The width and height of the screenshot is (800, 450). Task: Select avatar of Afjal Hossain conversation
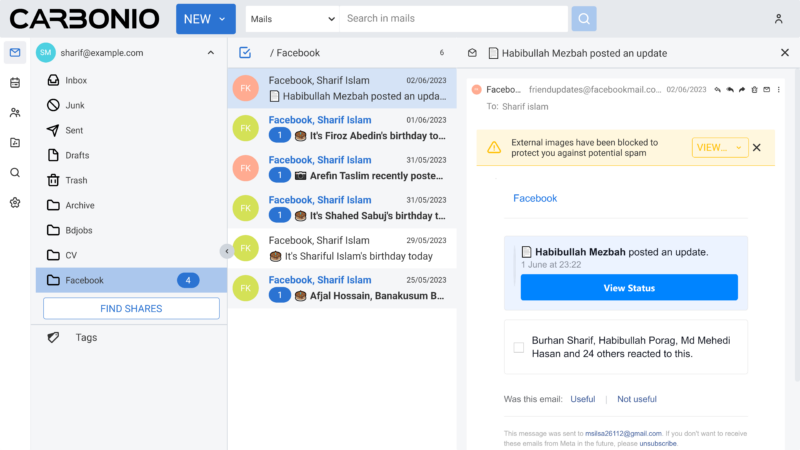click(x=245, y=288)
